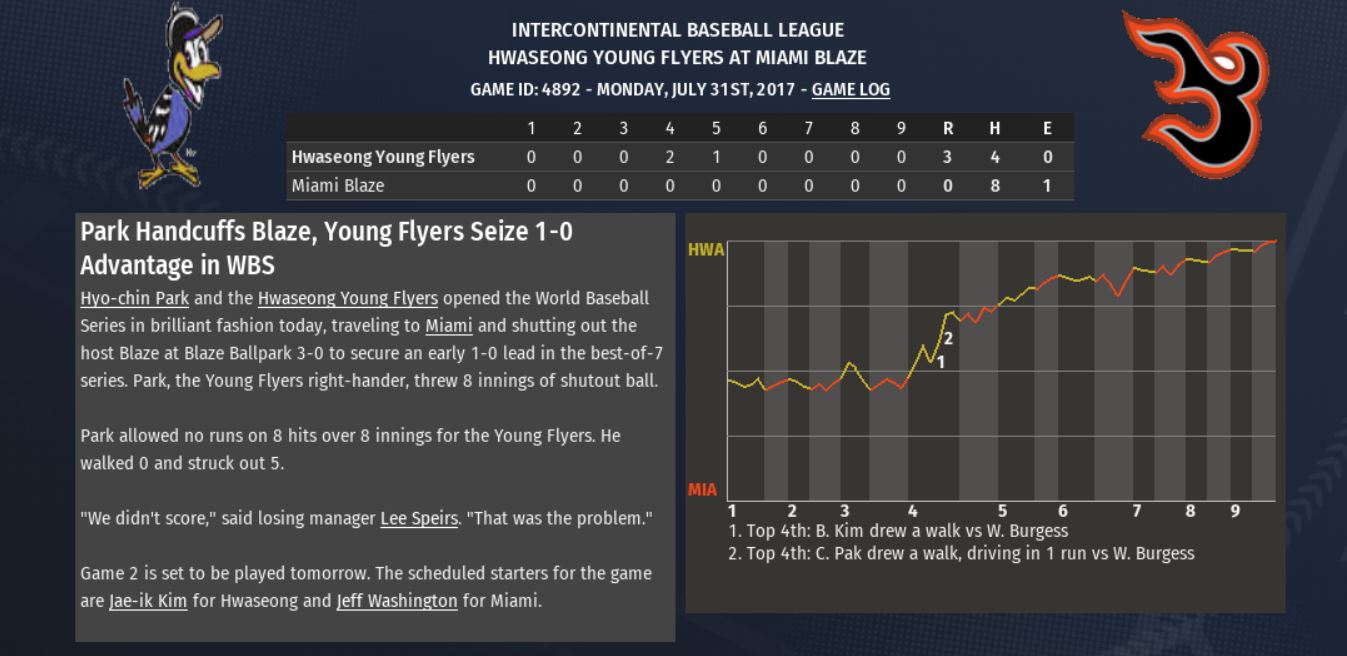Image resolution: width=1347 pixels, height=656 pixels.
Task: View manager Lee Speirs' profile
Action: (419, 519)
